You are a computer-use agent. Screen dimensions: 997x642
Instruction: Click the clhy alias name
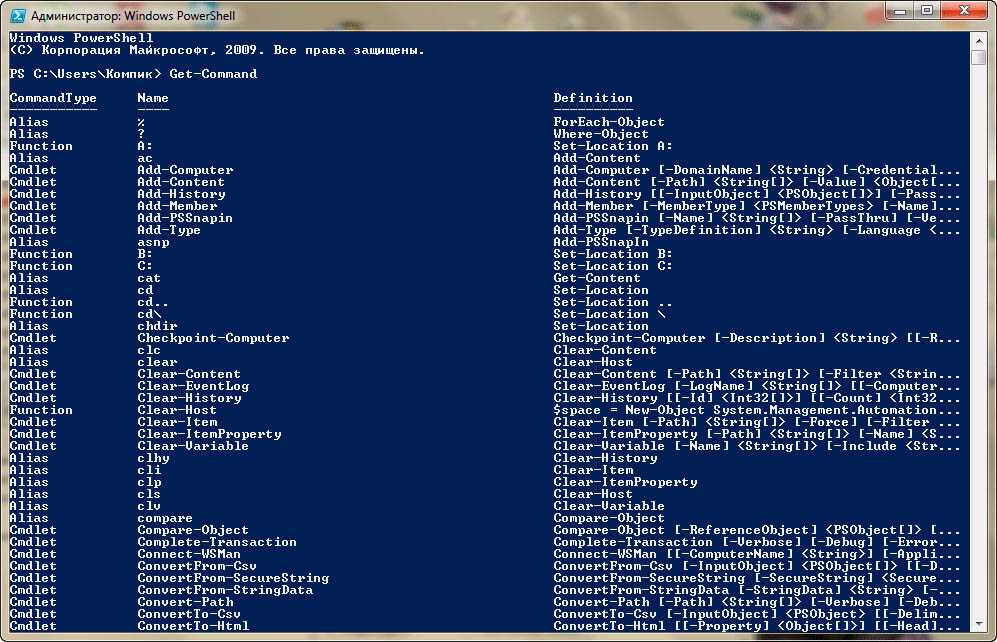tap(153, 458)
